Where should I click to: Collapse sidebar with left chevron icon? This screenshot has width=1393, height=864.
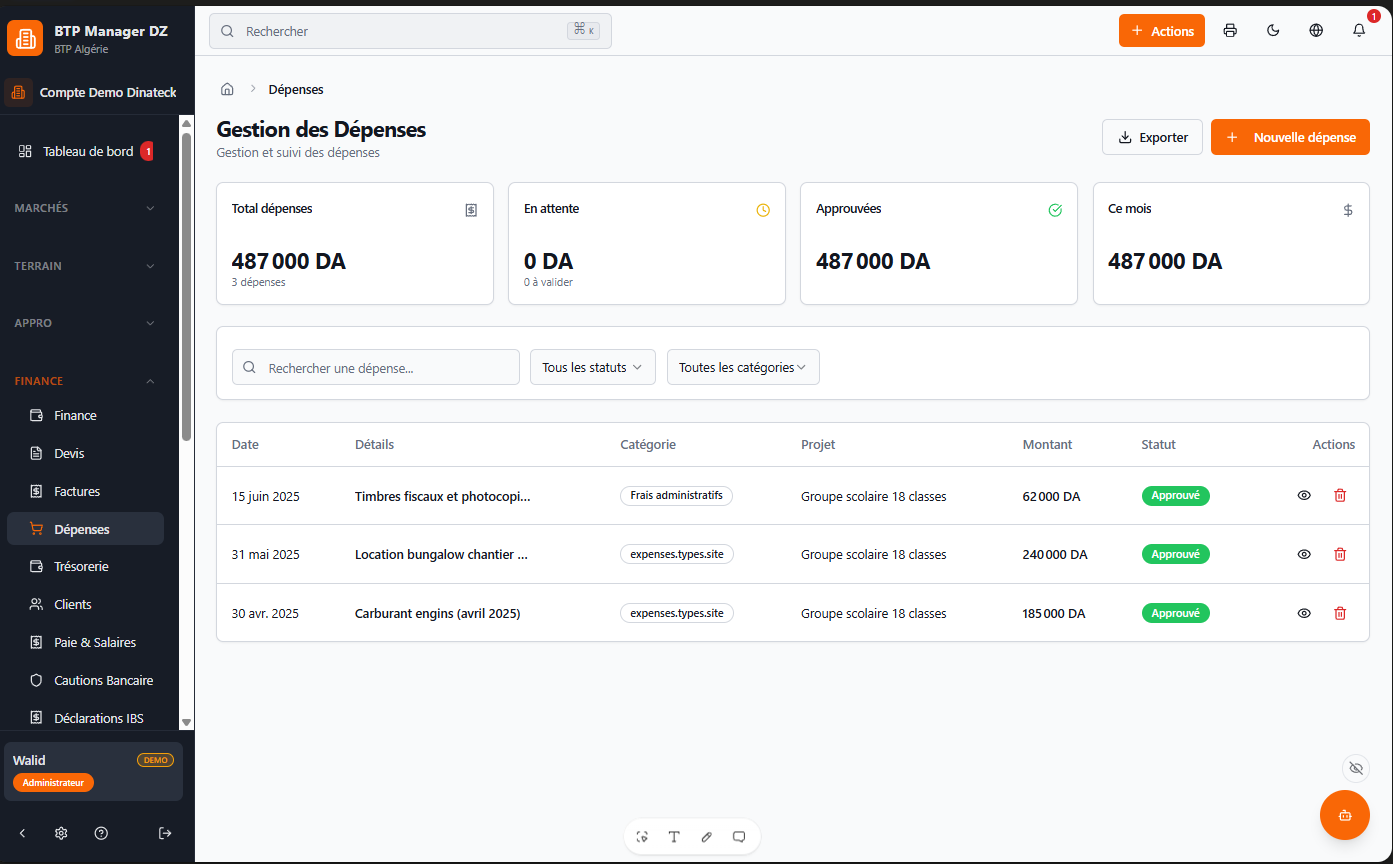point(23,833)
